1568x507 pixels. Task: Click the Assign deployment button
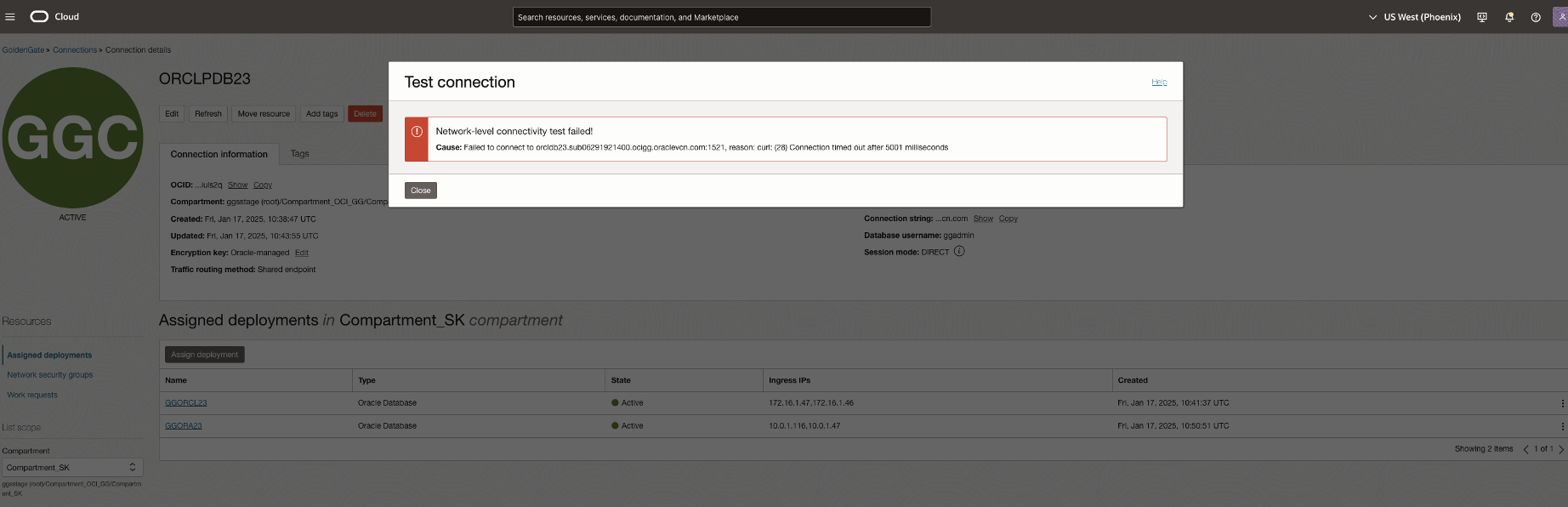pyautogui.click(x=204, y=355)
